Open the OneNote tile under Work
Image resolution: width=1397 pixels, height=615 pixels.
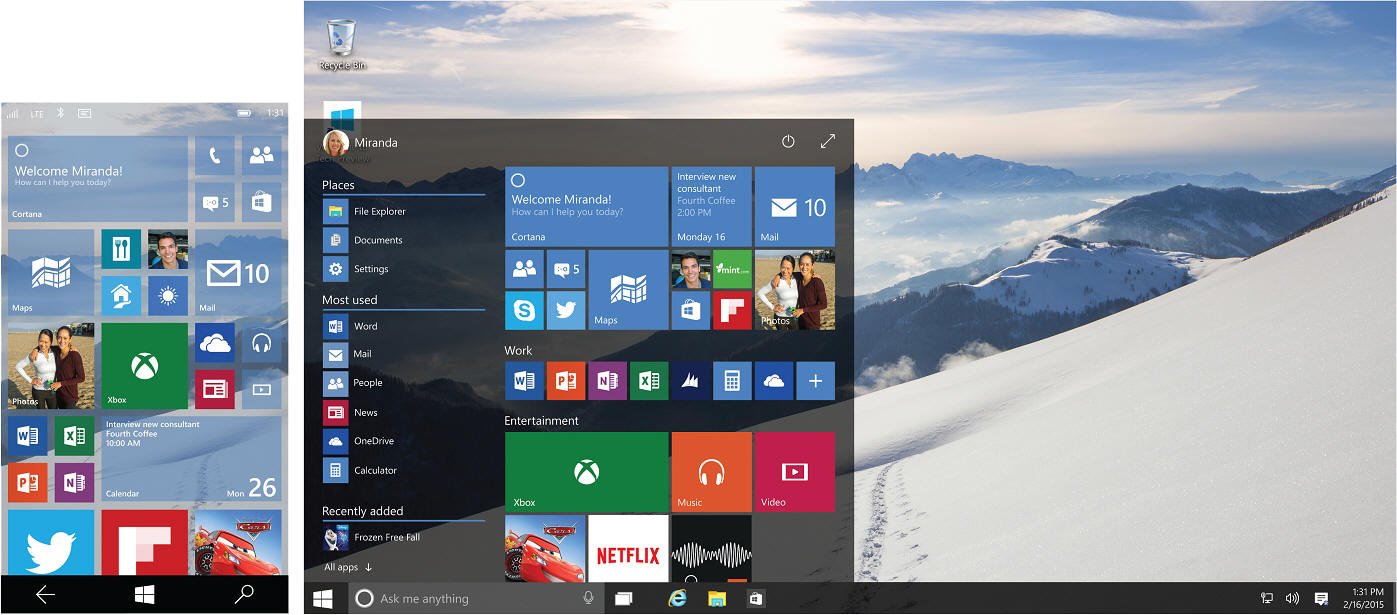(x=607, y=381)
